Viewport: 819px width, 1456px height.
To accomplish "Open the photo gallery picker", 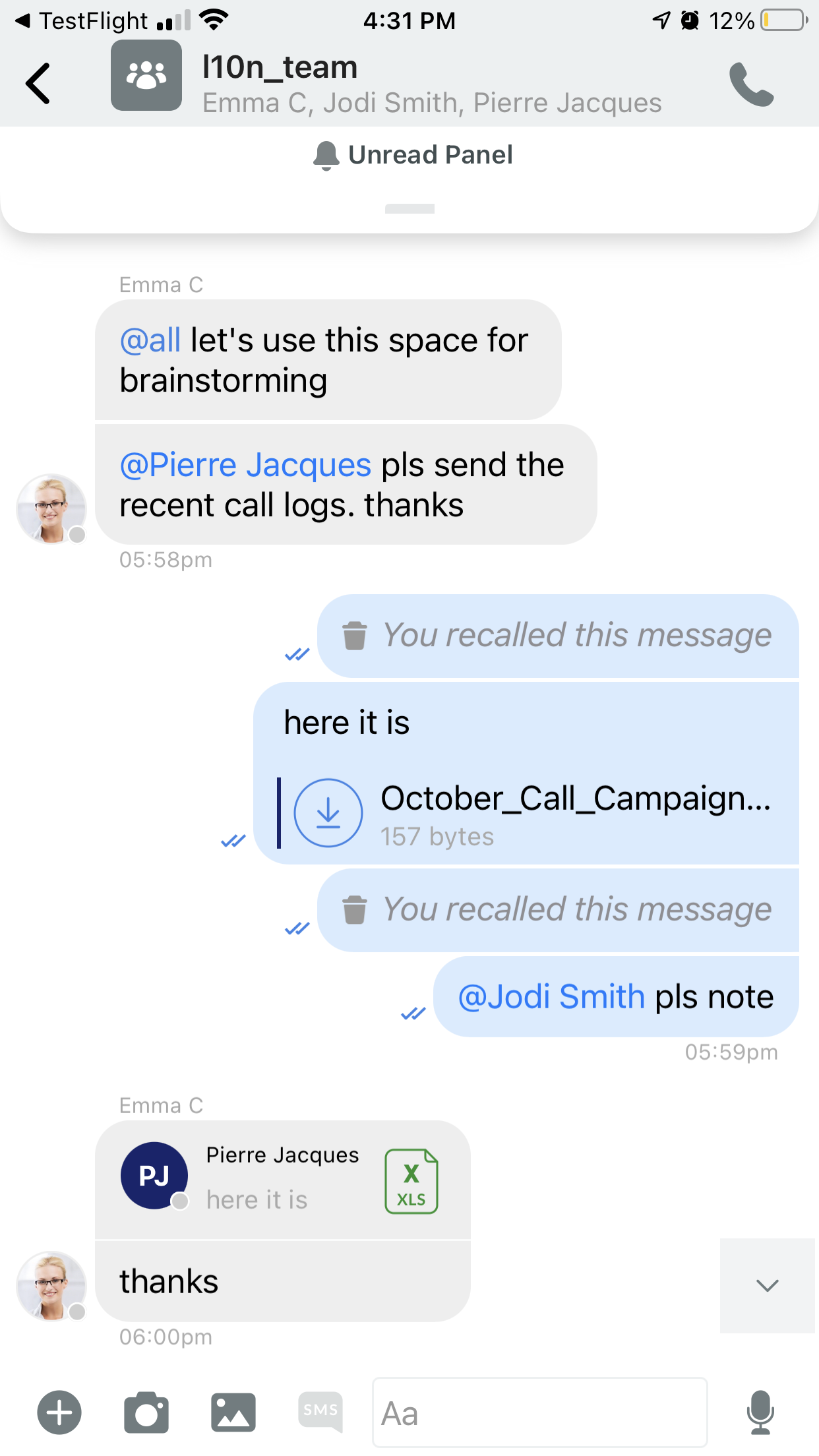I will 233,1412.
